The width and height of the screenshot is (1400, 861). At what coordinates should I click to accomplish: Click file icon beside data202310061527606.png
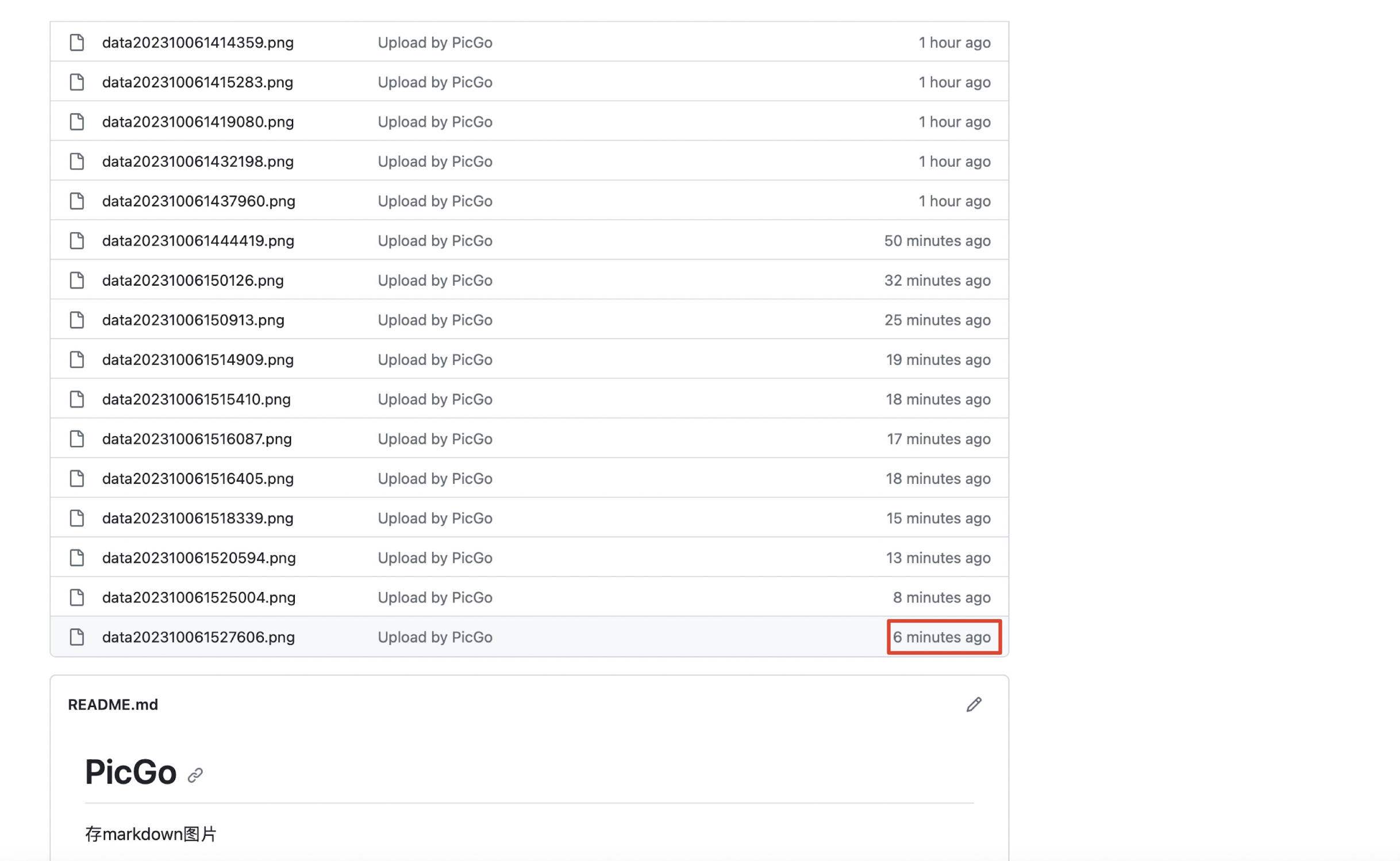pyautogui.click(x=77, y=637)
